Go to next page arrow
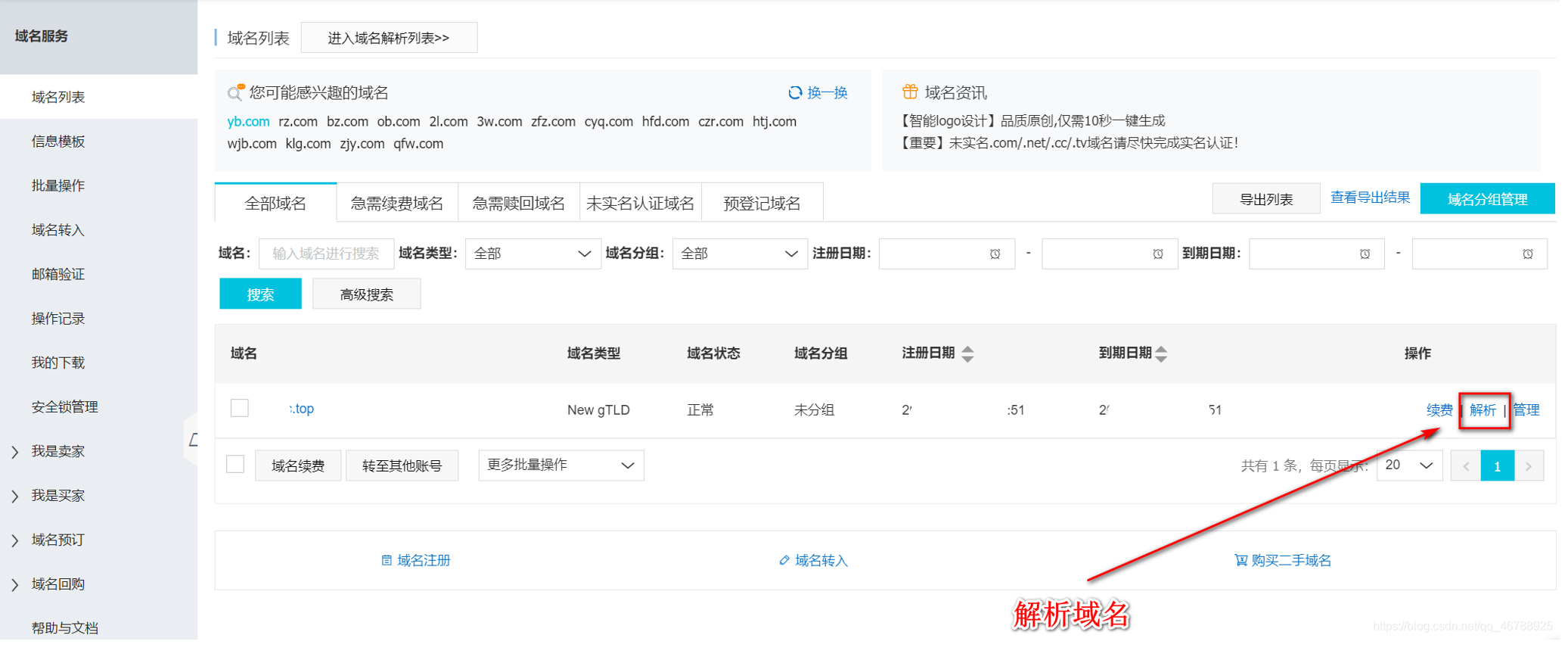The width and height of the screenshot is (1568, 660). (1529, 465)
